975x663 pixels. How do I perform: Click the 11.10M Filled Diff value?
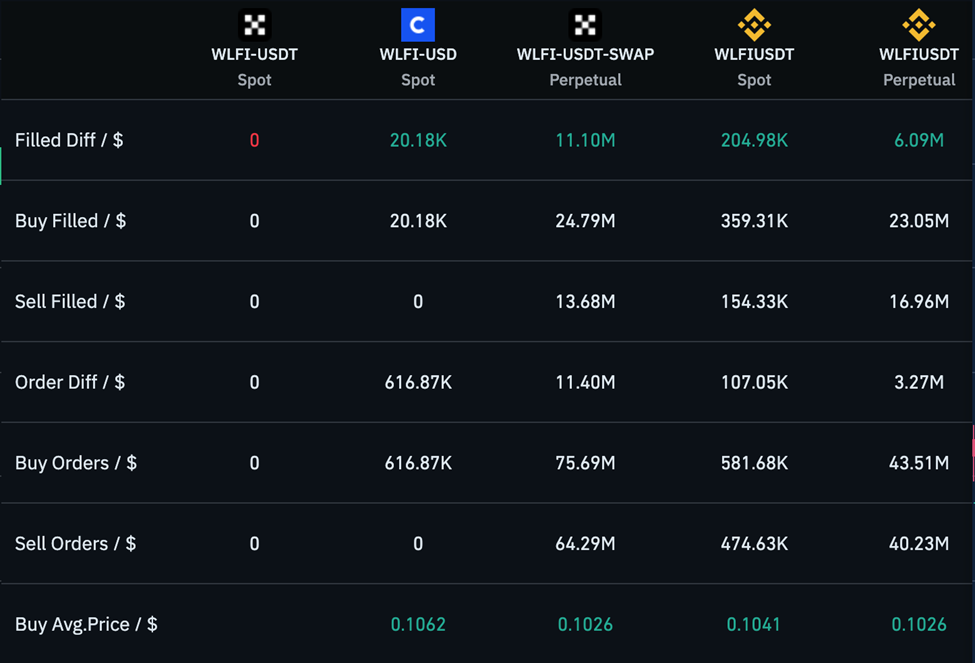pyautogui.click(x=585, y=140)
